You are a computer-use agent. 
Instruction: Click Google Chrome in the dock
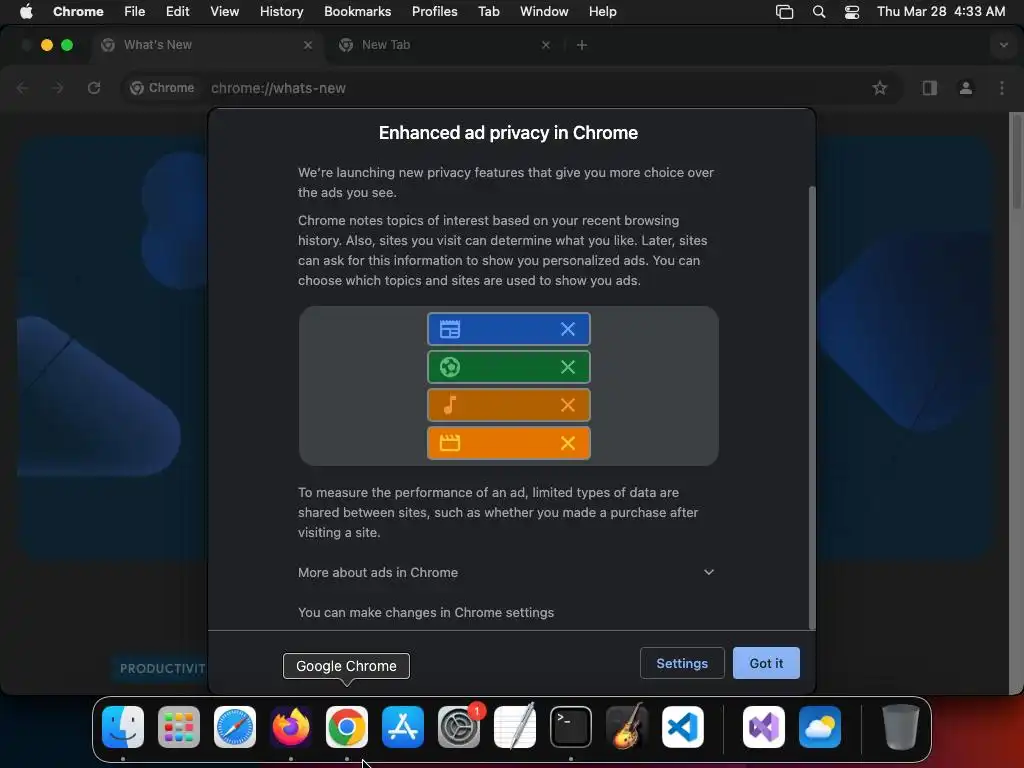pyautogui.click(x=347, y=727)
